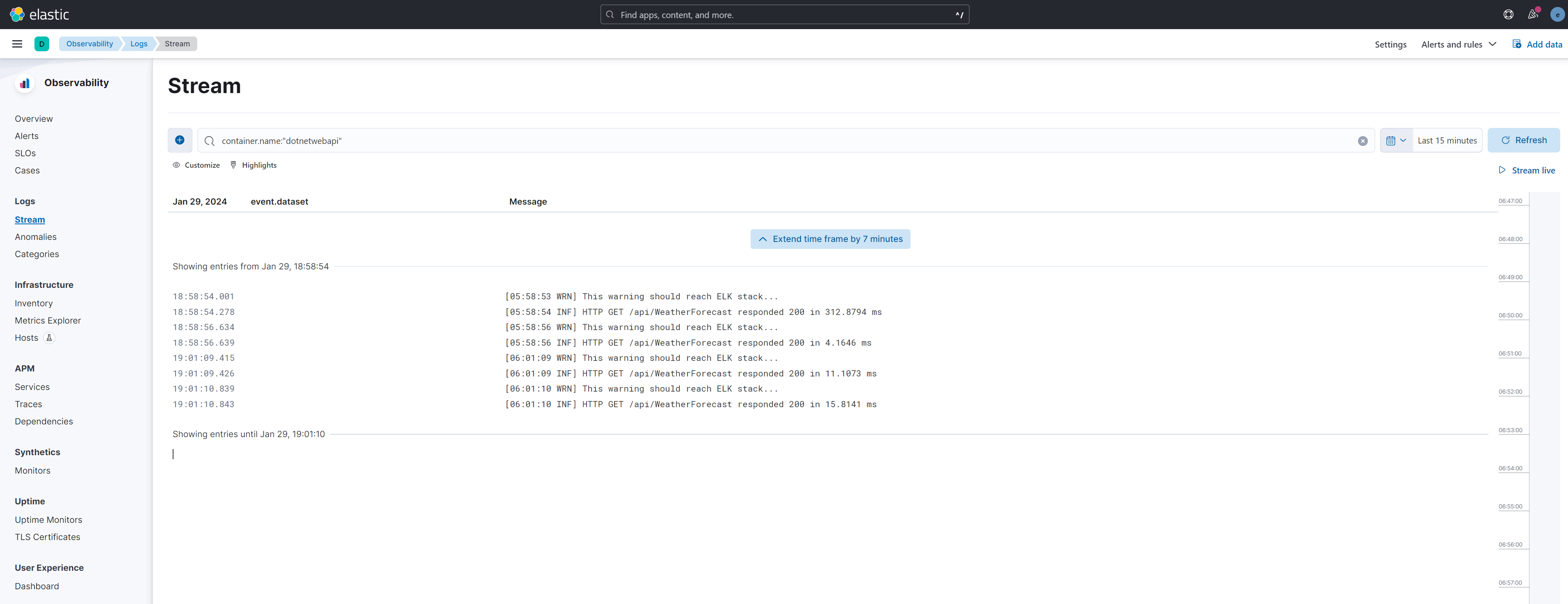Click the Refresh button
Screen dimensions: 1568x604
pos(1523,140)
